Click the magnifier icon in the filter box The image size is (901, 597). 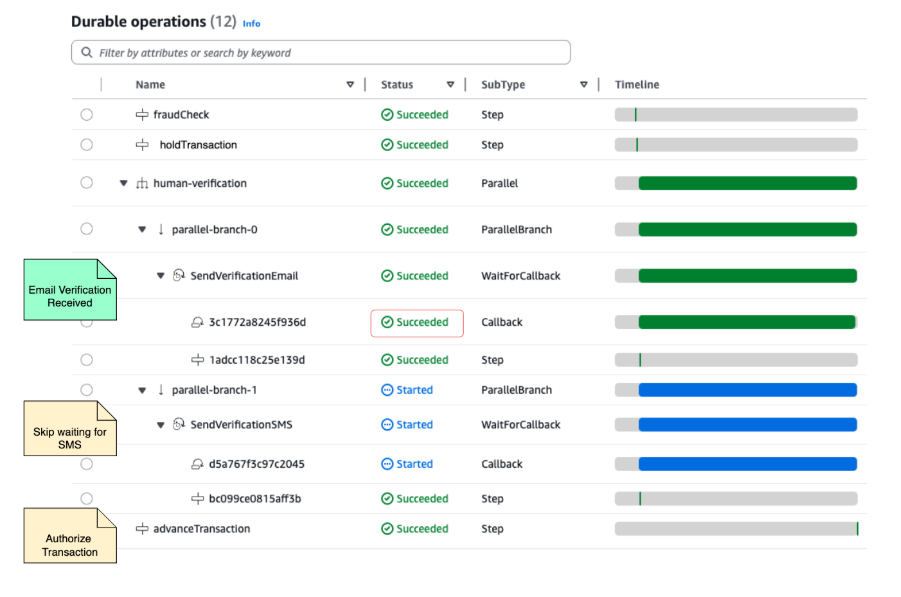(x=85, y=51)
